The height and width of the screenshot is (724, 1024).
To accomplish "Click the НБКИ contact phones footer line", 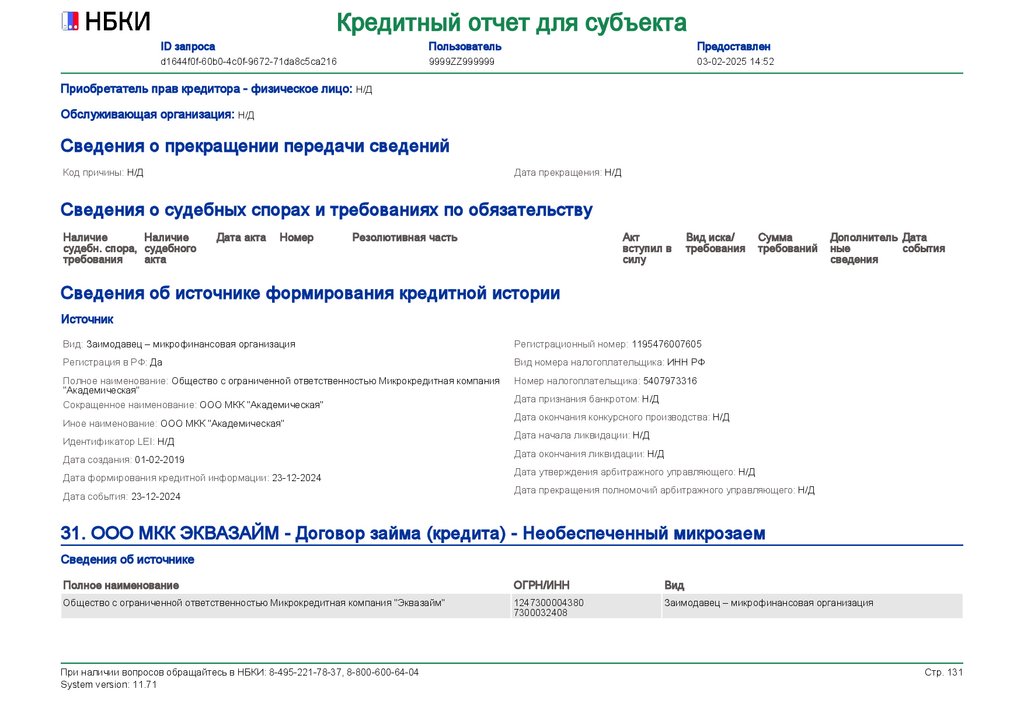I will point(240,672).
